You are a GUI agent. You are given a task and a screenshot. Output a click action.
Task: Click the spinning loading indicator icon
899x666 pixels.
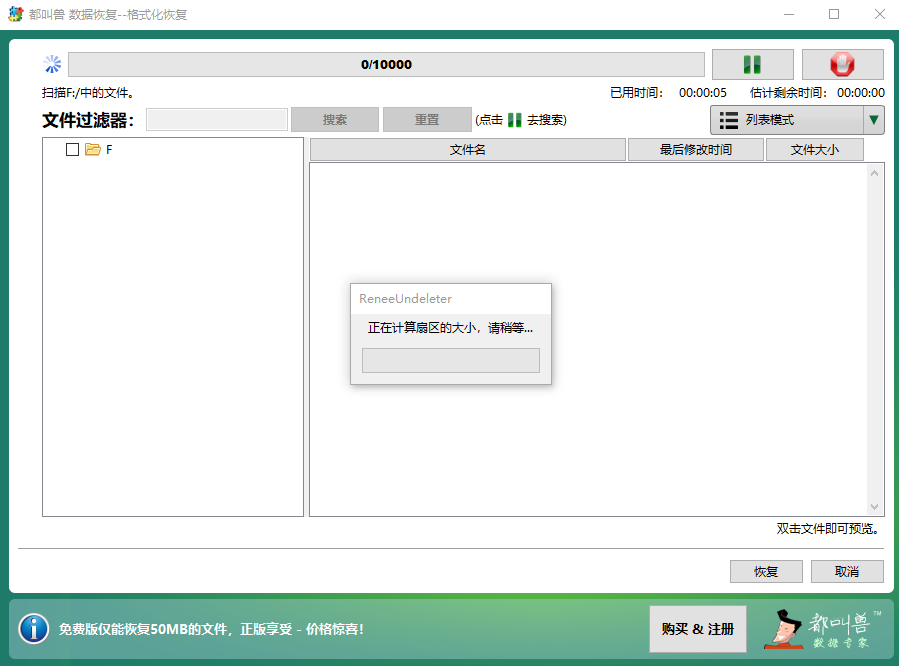(52, 64)
